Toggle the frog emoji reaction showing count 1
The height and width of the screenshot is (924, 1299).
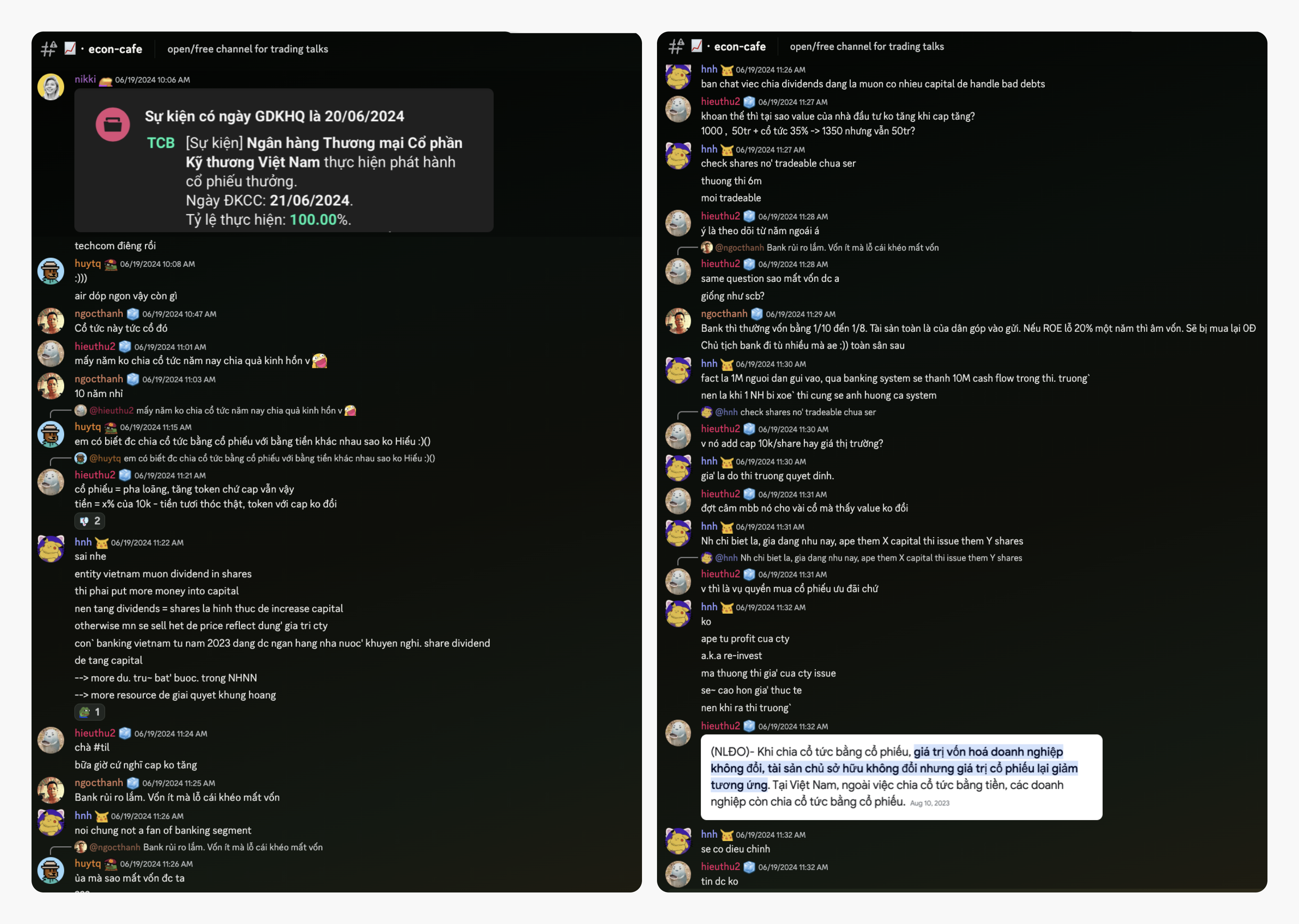pos(90,712)
